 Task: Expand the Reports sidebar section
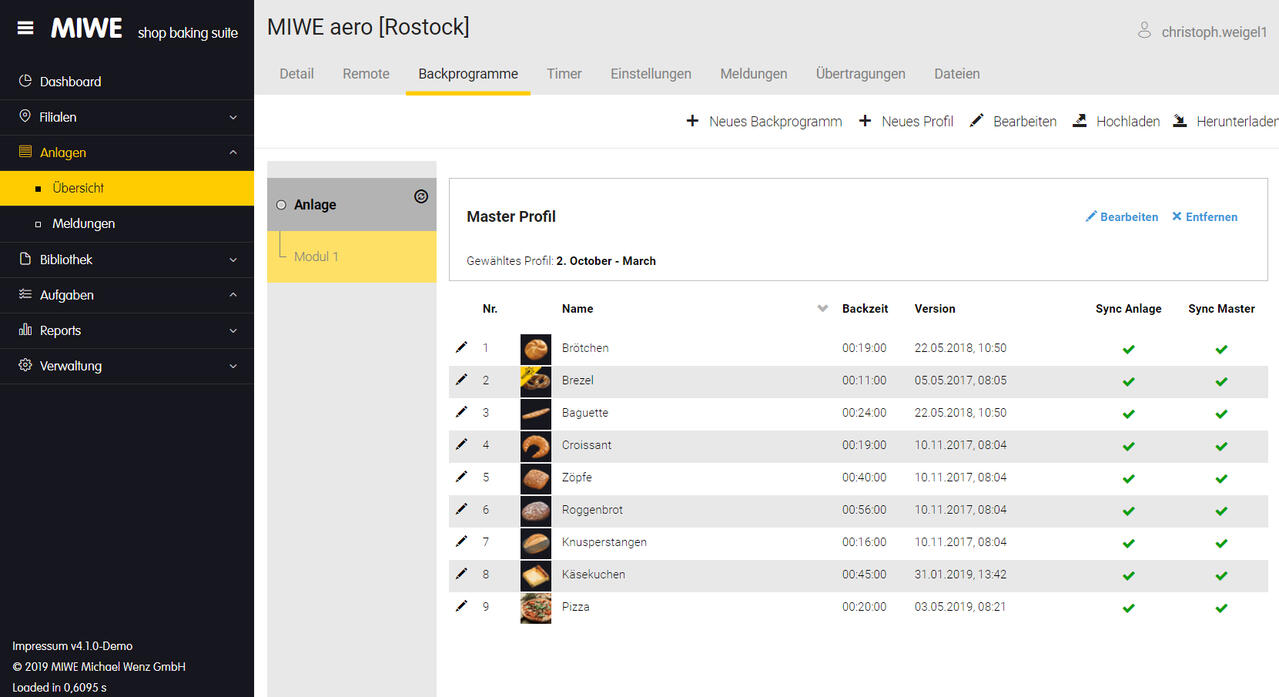coord(233,330)
